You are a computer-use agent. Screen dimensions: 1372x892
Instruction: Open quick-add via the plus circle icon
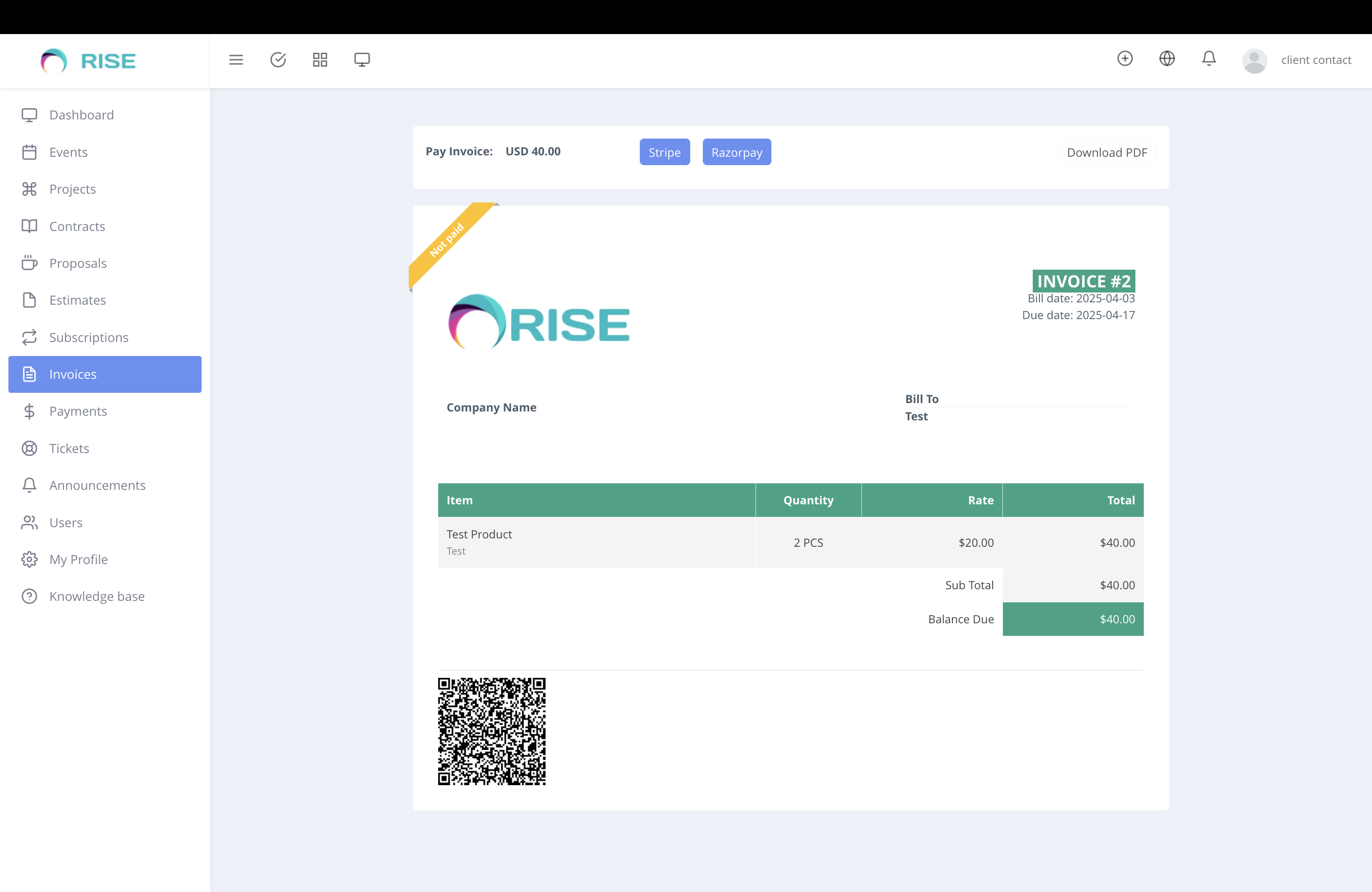(x=1124, y=58)
